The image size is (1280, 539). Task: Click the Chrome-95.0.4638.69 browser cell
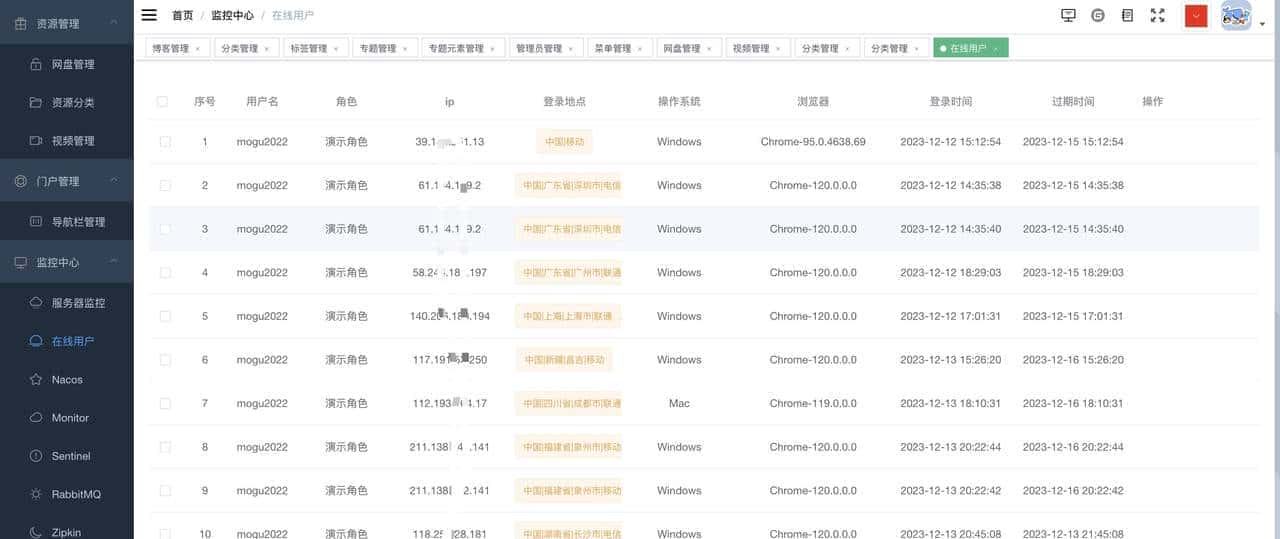(x=813, y=142)
